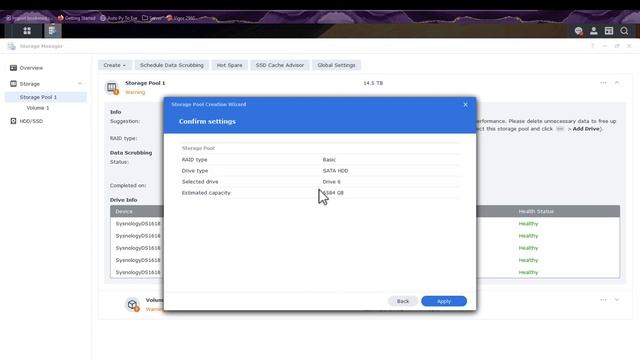
Task: Select the Storage Manager taskbar icon
Action: (x=52, y=31)
